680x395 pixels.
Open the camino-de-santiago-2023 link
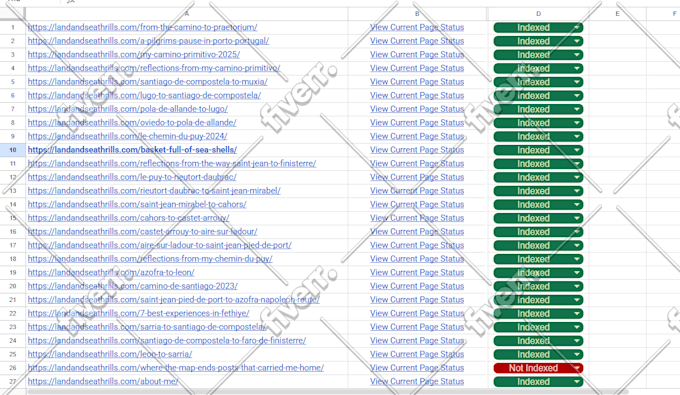[x=133, y=286]
